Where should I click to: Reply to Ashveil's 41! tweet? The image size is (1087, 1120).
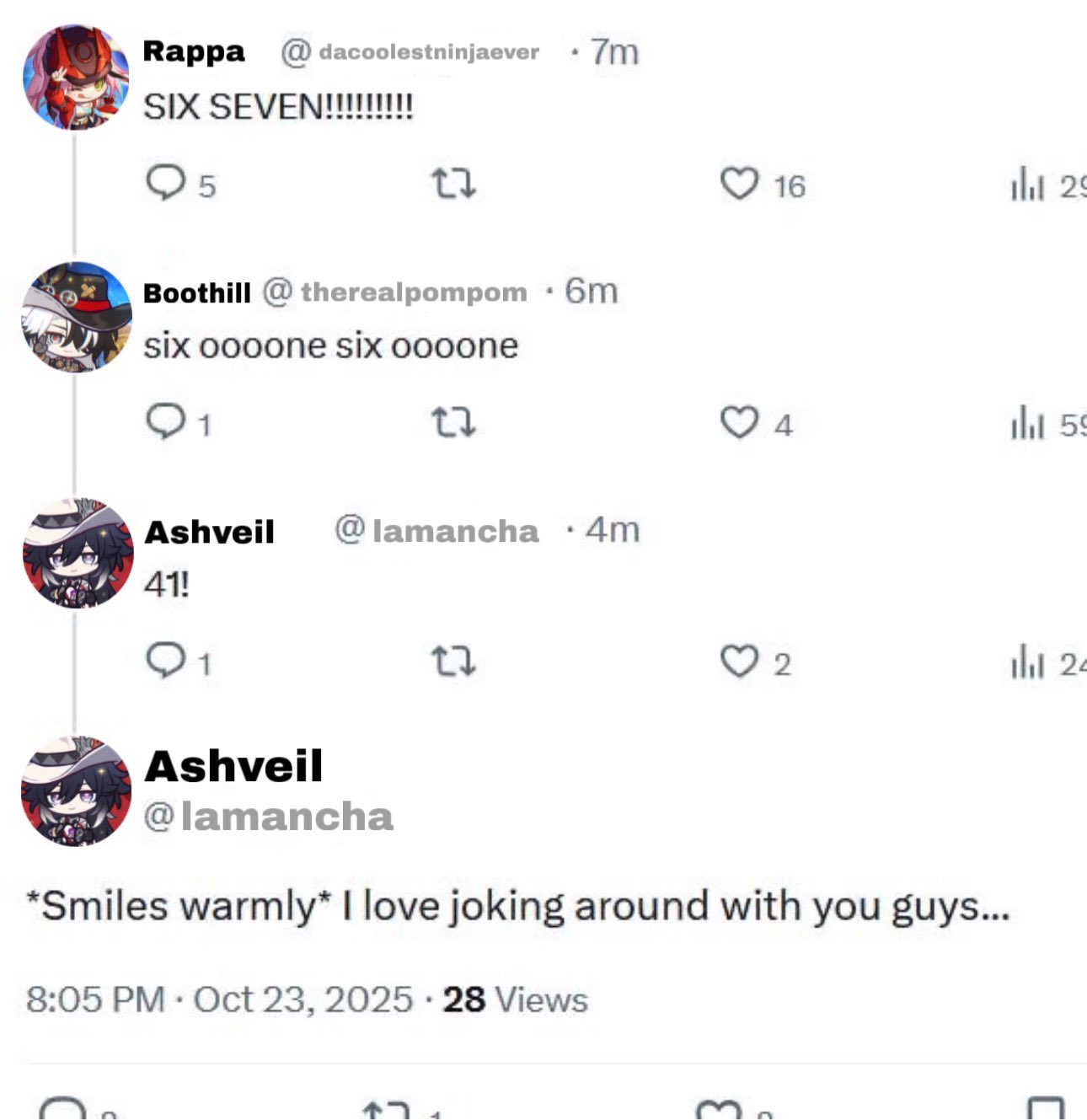(x=165, y=661)
